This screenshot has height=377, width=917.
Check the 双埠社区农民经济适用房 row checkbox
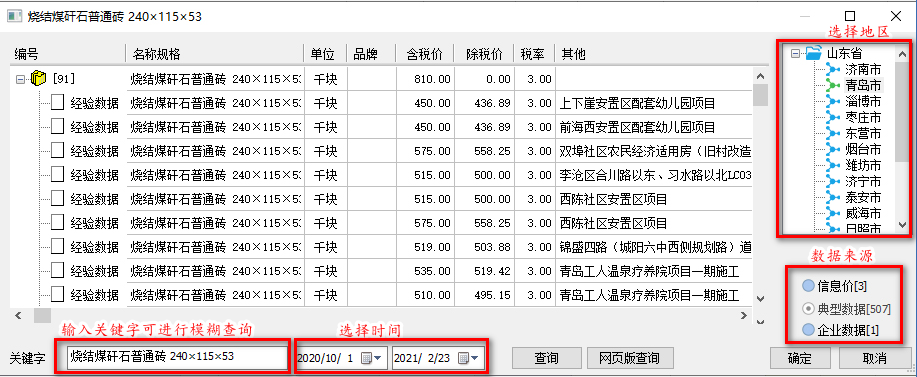coord(57,151)
